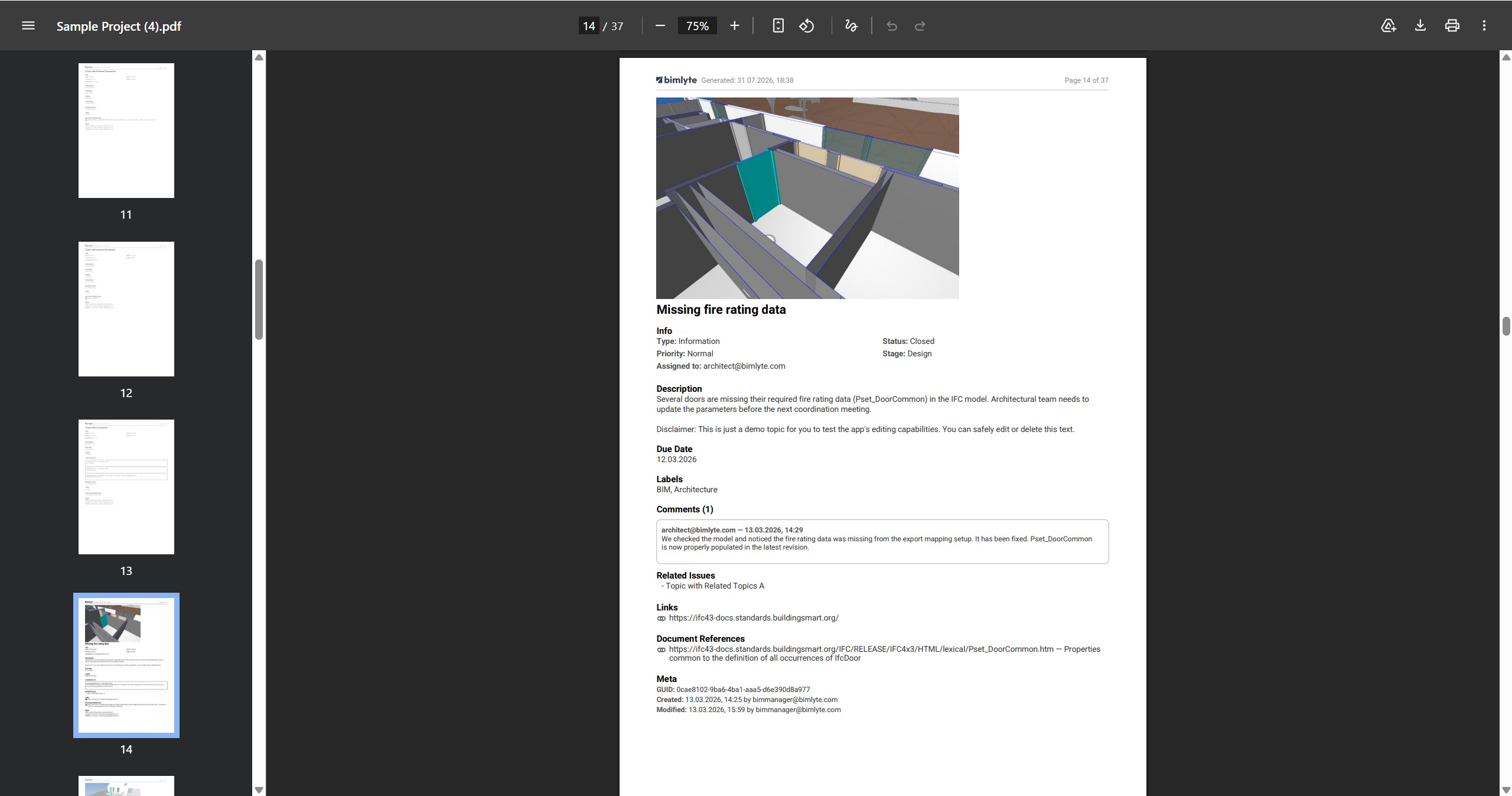The width and height of the screenshot is (1512, 796).
Task: Open the ifc43-docs.standards.buildingsmart.org link
Action: point(754,618)
